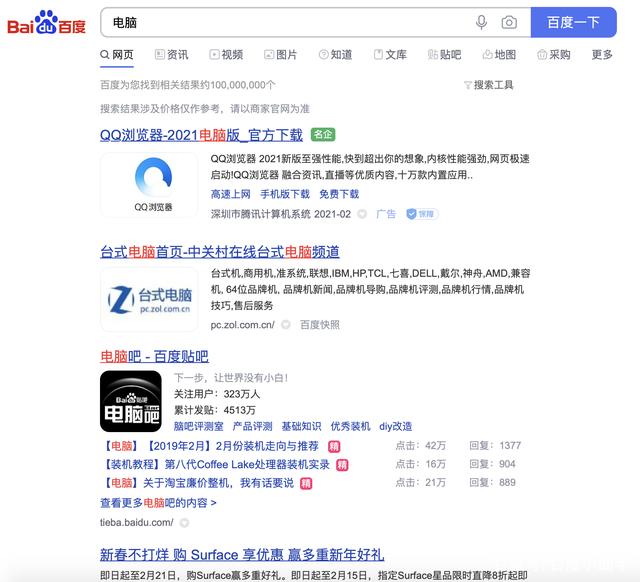
Task: Click the 名企 green badge
Action: pos(323,135)
